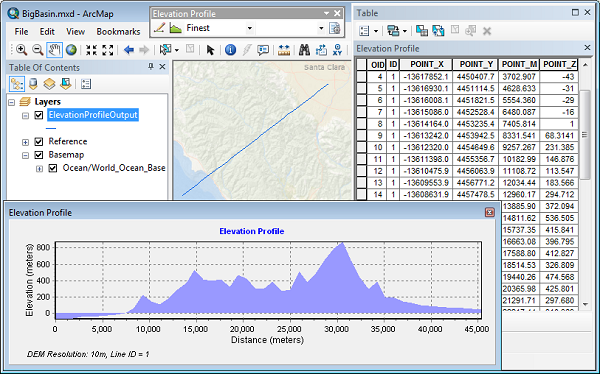
Task: Choose the black Select Elements arrow
Action: tap(210, 50)
